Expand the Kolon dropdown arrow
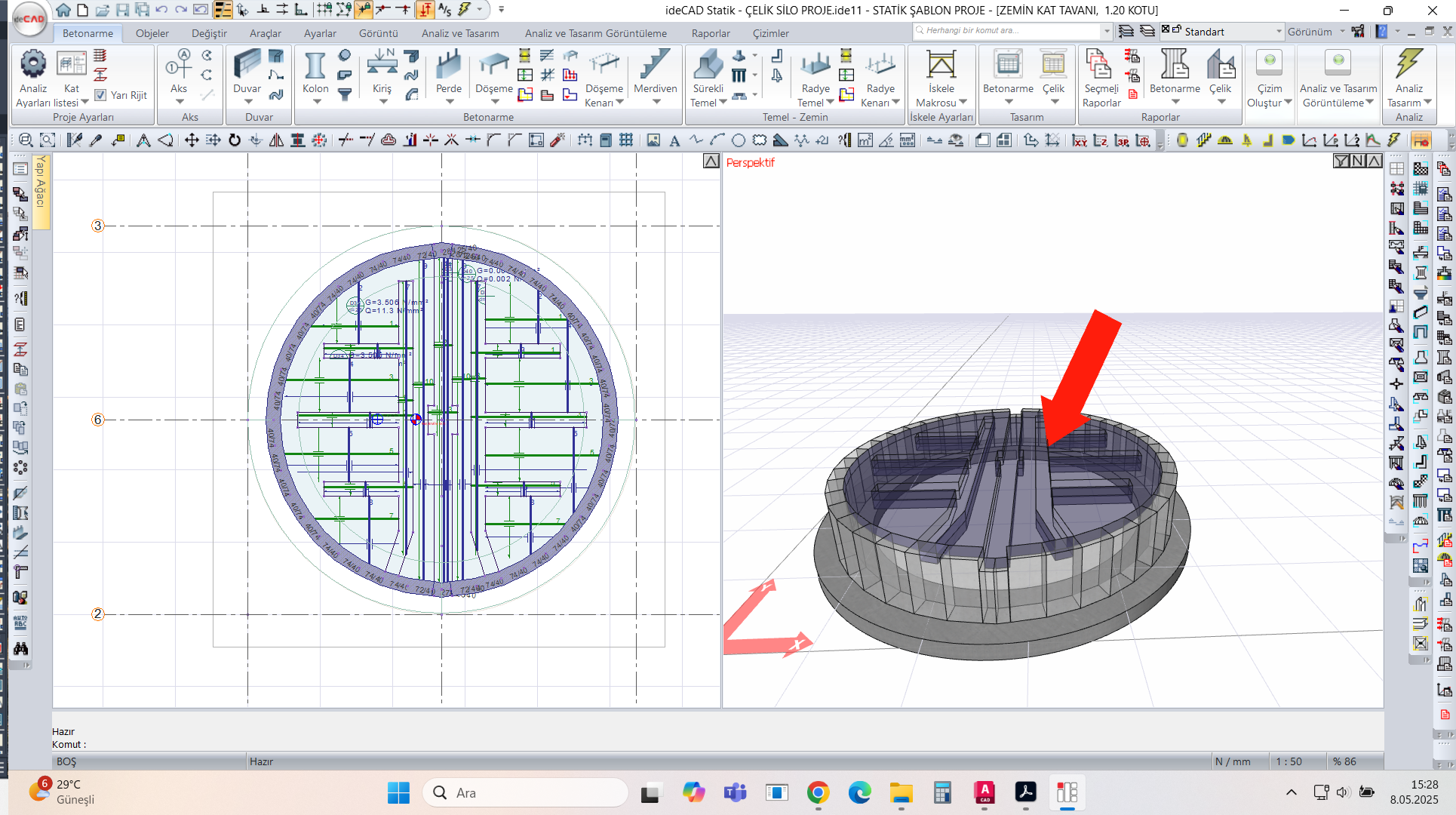1456x815 pixels. pos(316,101)
